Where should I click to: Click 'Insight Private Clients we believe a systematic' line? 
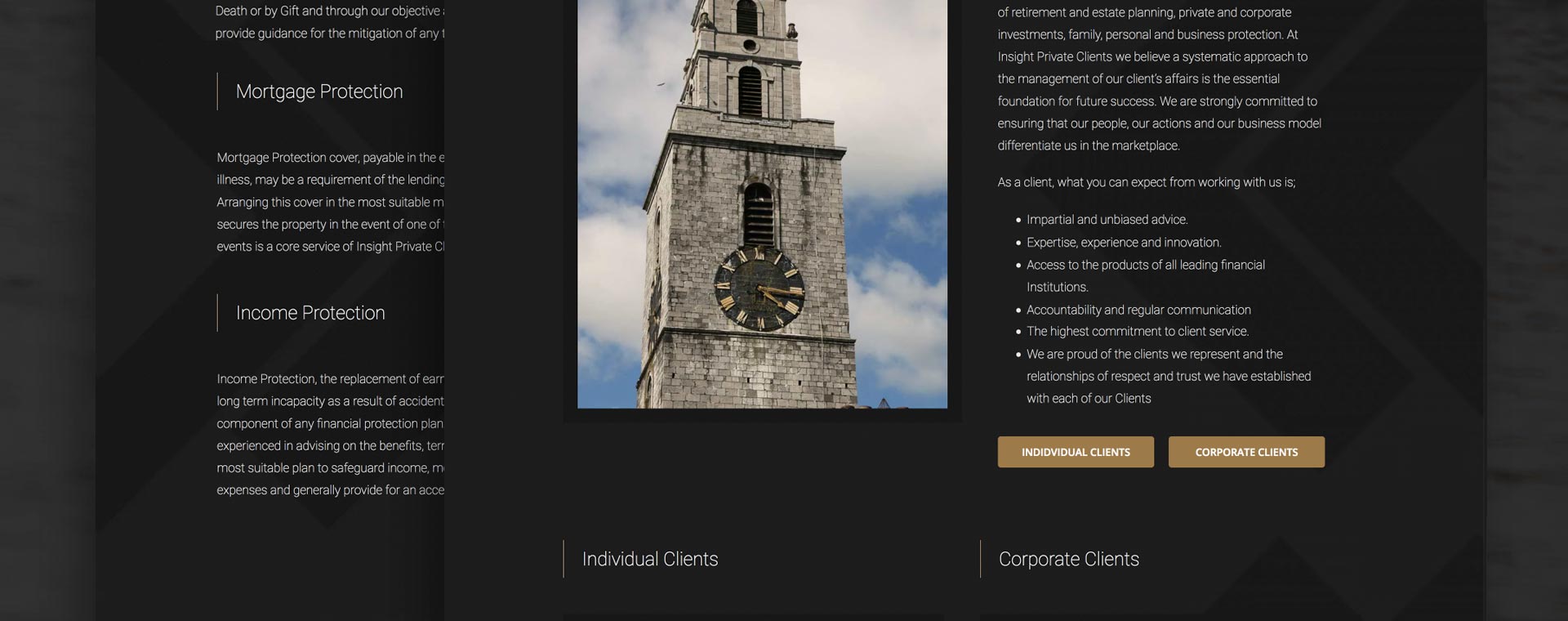click(1152, 56)
